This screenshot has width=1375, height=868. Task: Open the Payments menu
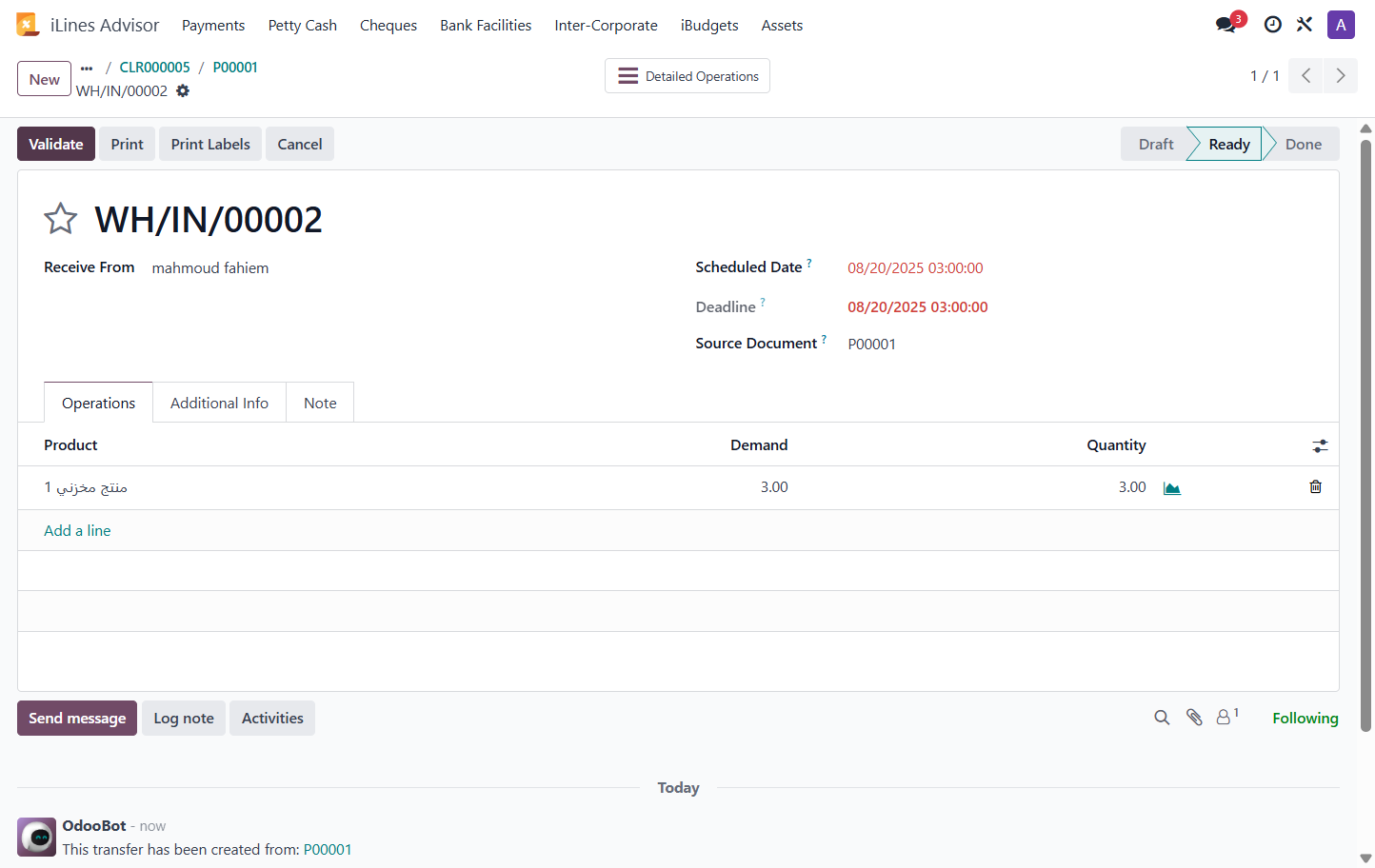(213, 25)
